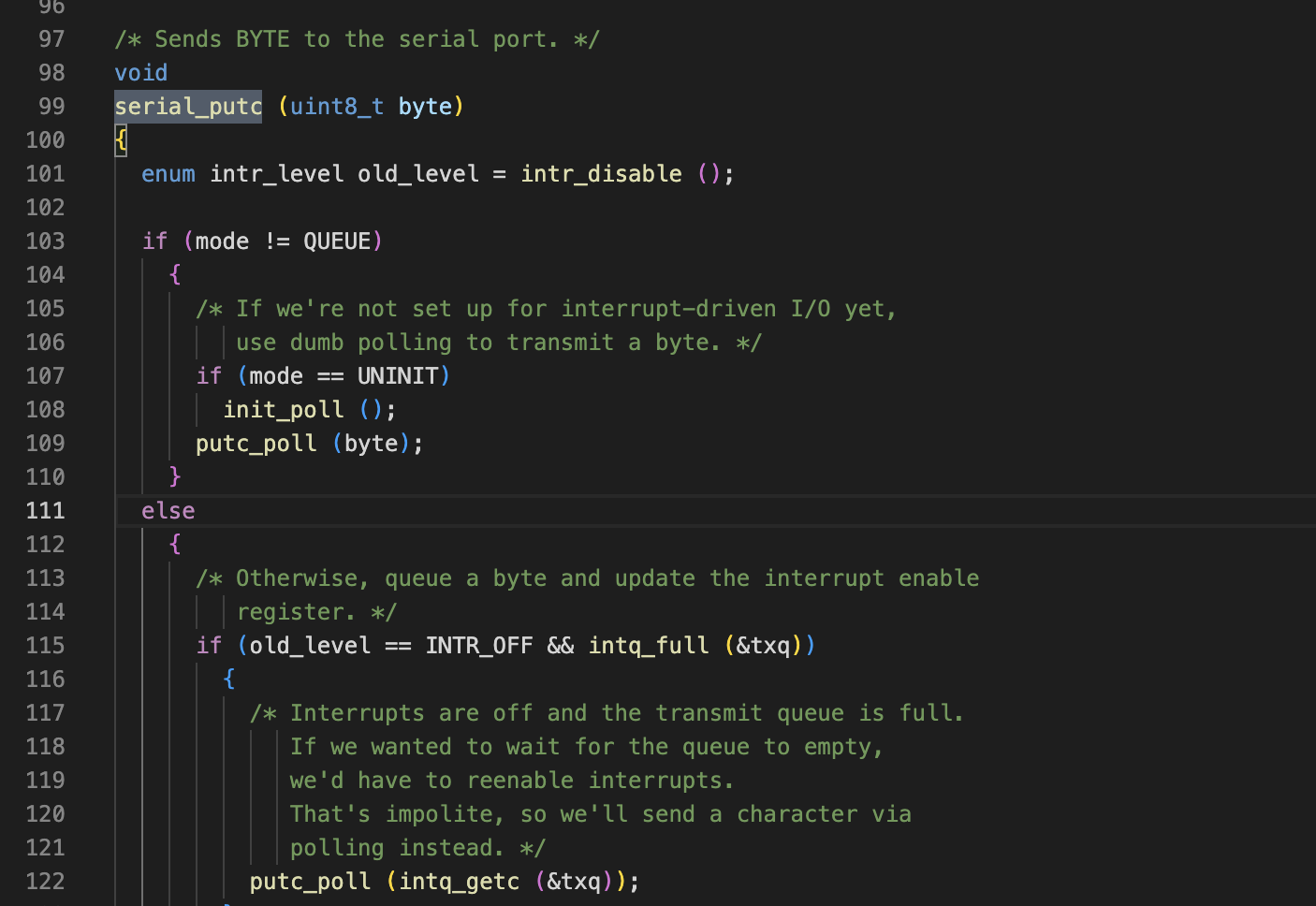Click line number 99 in the gutter
1316x906 pixels.
[51, 107]
